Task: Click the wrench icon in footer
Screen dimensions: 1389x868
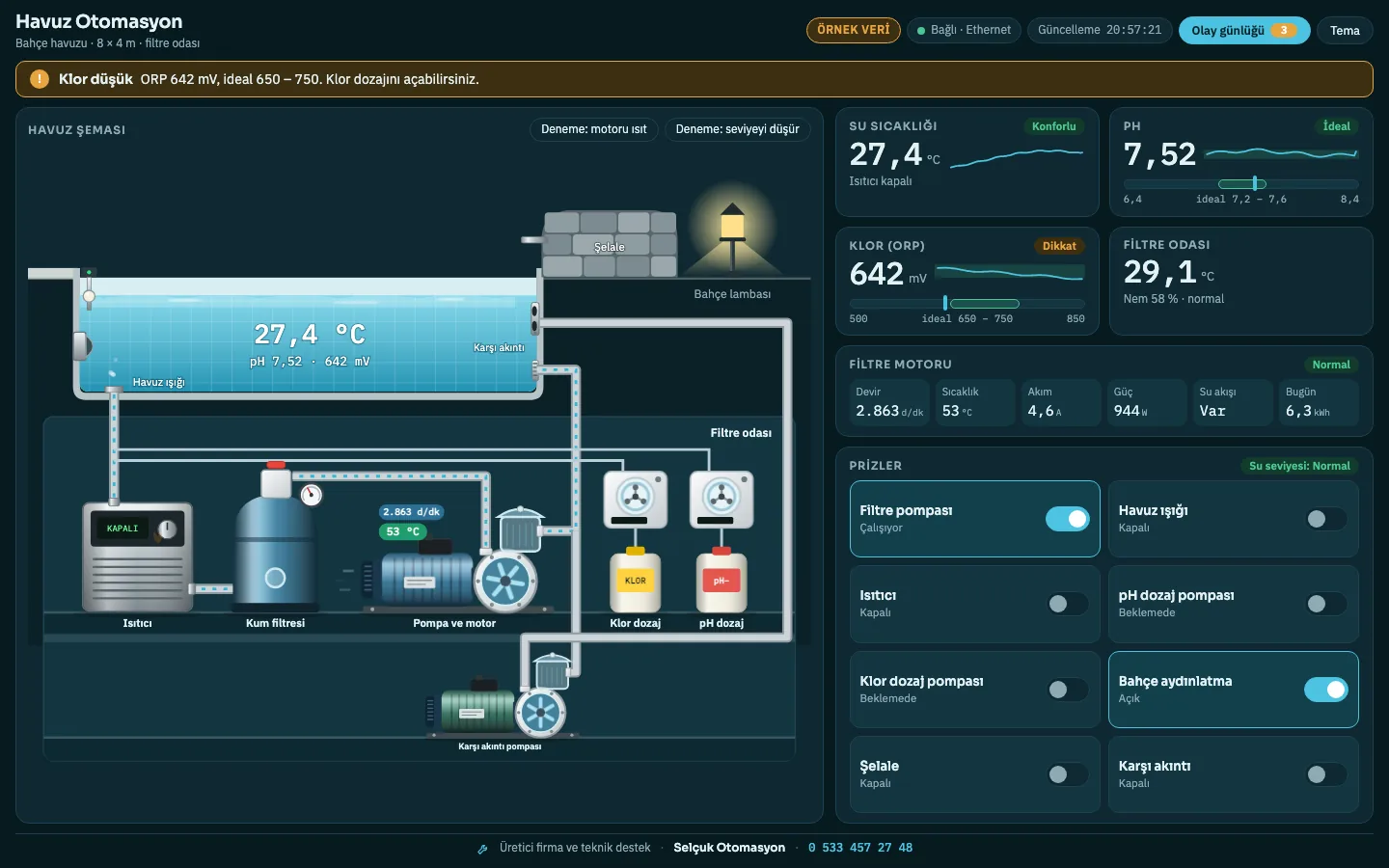Action: 482,849
